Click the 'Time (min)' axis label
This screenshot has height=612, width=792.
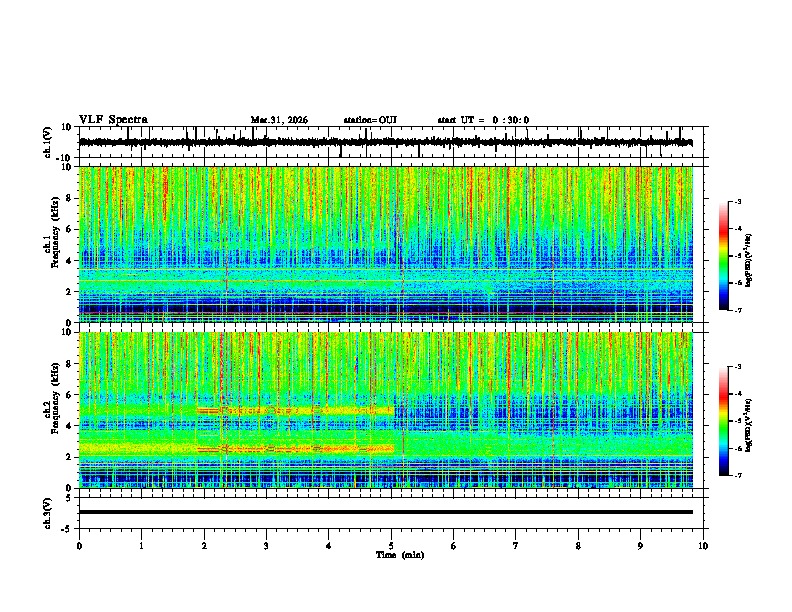point(400,555)
